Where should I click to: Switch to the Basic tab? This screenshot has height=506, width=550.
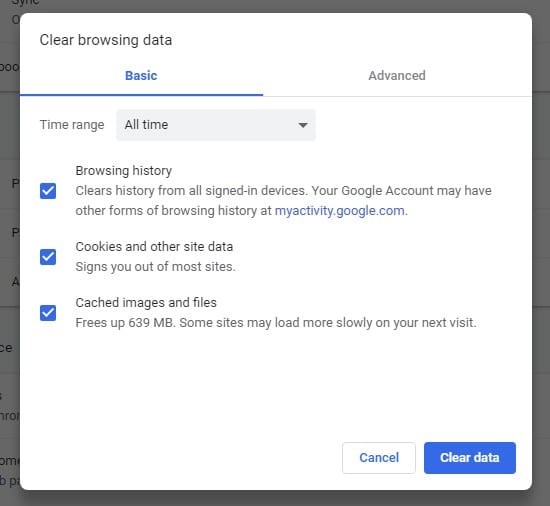click(x=141, y=75)
